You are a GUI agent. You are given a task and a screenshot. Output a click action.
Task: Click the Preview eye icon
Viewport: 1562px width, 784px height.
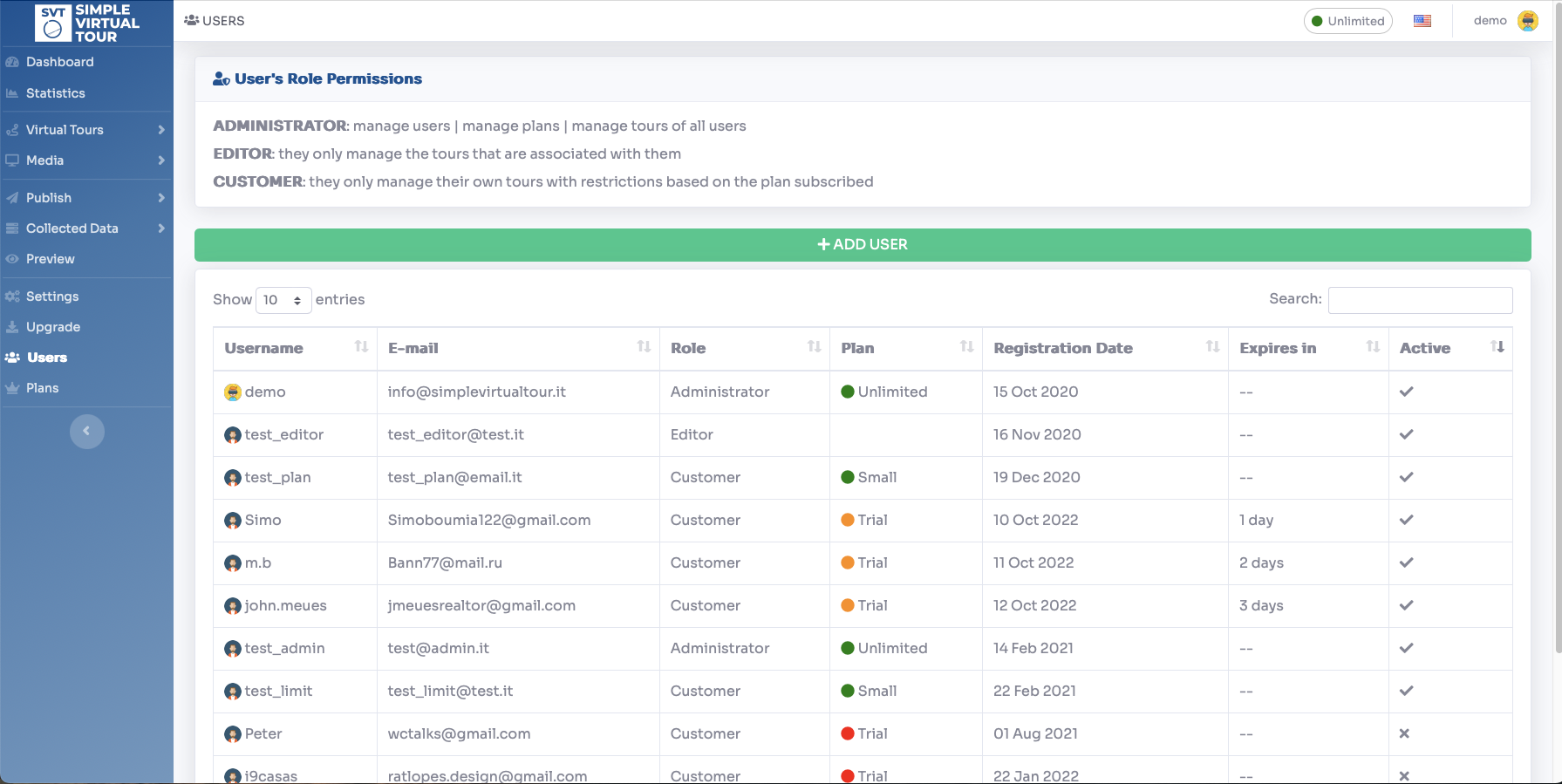point(12,259)
